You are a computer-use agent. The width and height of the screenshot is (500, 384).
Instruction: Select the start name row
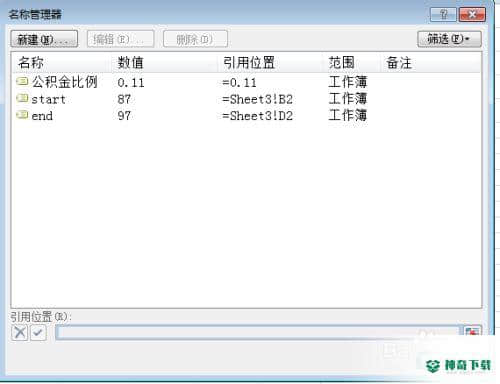click(246, 99)
